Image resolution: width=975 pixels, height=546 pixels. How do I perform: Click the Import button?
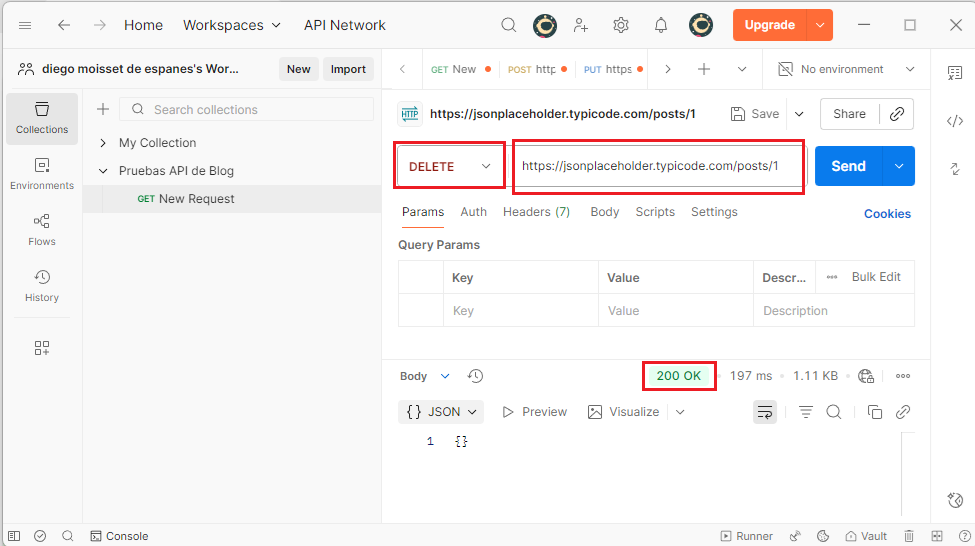(348, 69)
